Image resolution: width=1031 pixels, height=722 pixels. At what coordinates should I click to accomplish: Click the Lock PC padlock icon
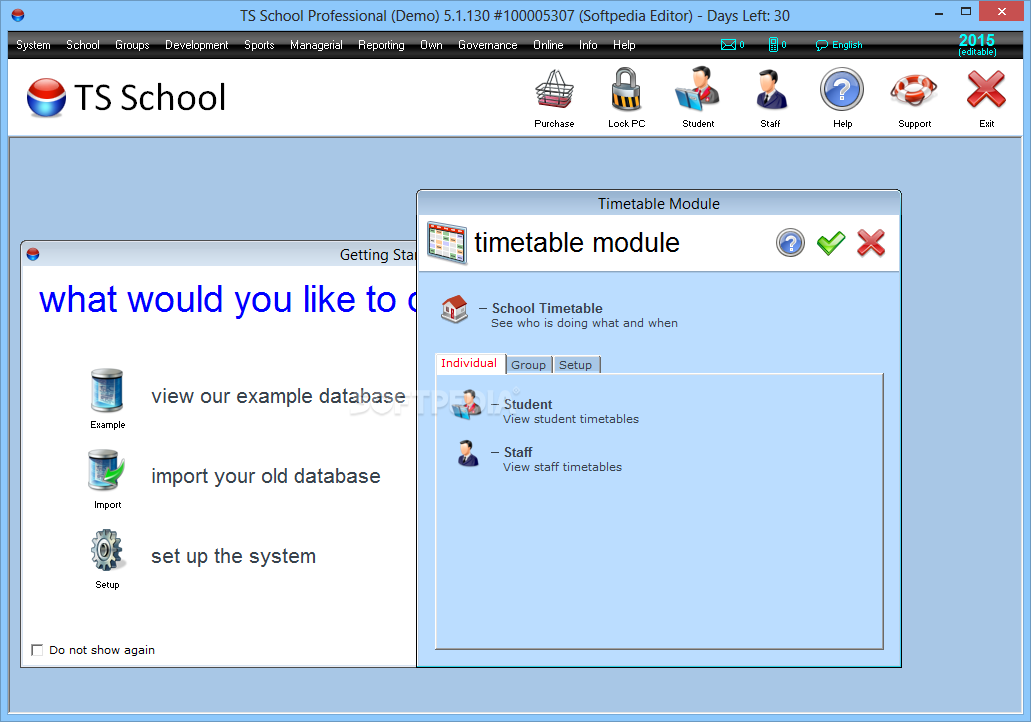[x=626, y=89]
